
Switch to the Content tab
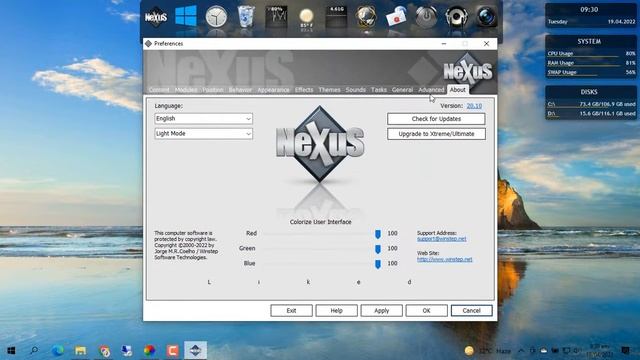click(x=159, y=90)
